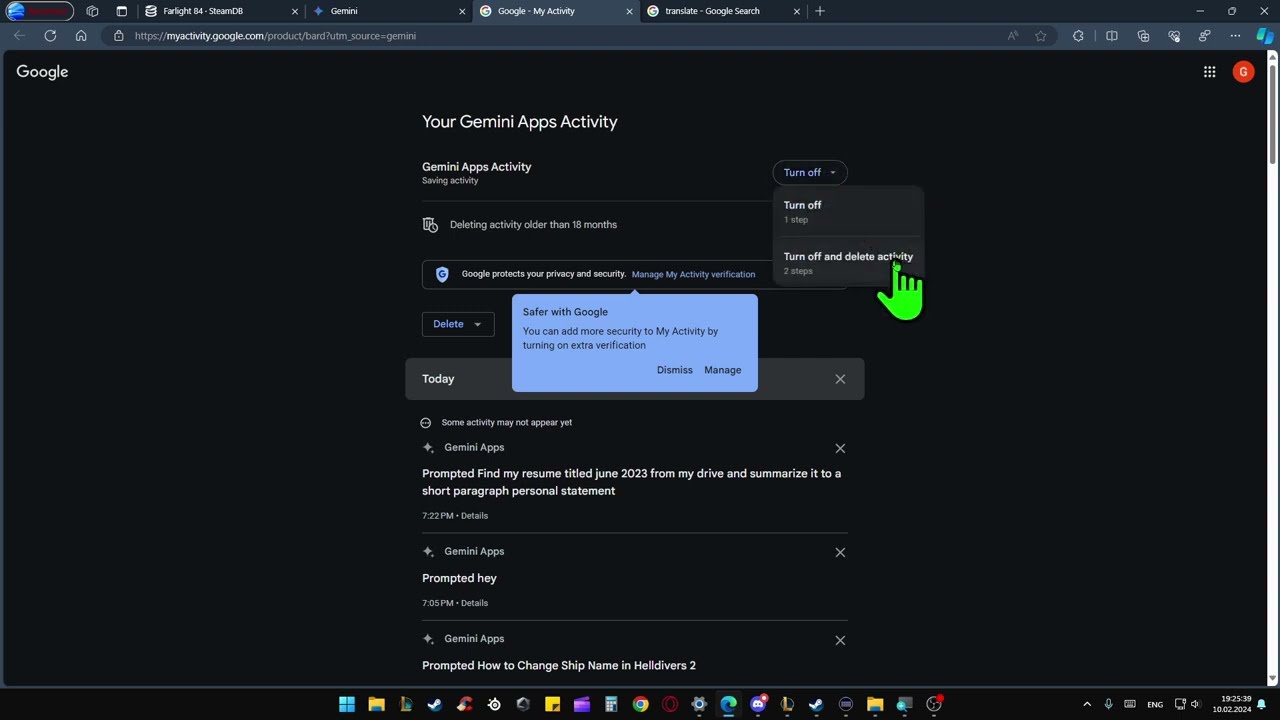Viewport: 1280px width, 720px height.
Task: Toggle system volume icon in tray
Action: tap(1195, 704)
